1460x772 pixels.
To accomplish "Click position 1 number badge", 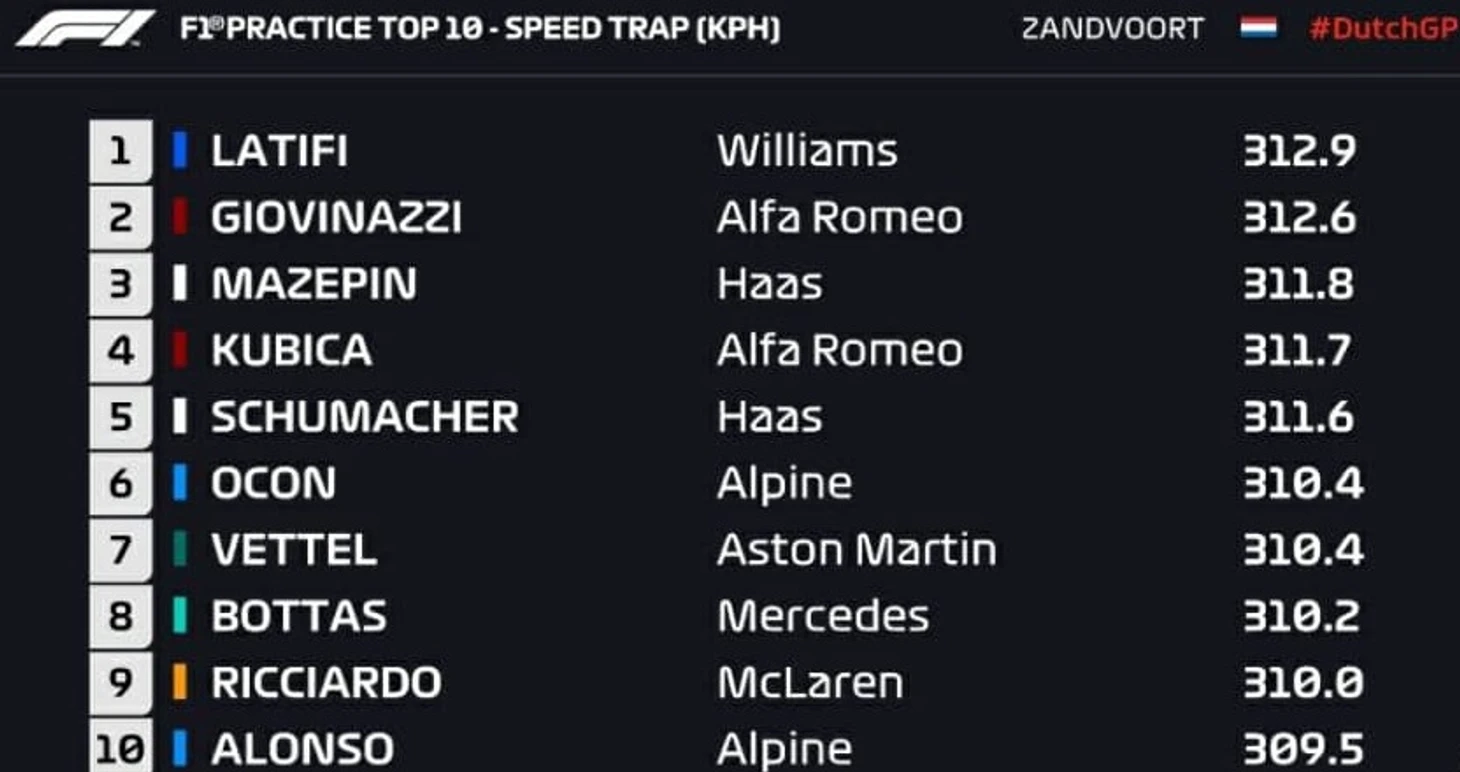I will pyautogui.click(x=121, y=152).
